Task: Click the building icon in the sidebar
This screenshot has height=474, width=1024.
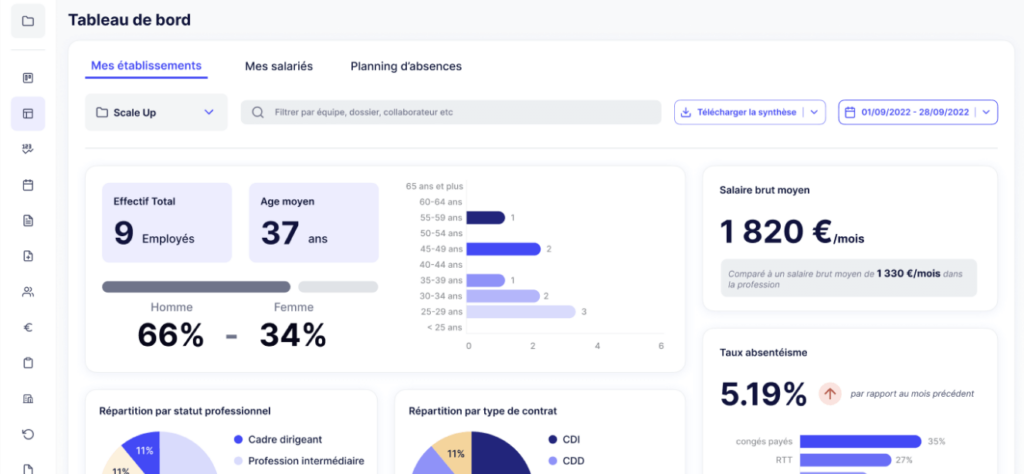Action: [x=27, y=398]
